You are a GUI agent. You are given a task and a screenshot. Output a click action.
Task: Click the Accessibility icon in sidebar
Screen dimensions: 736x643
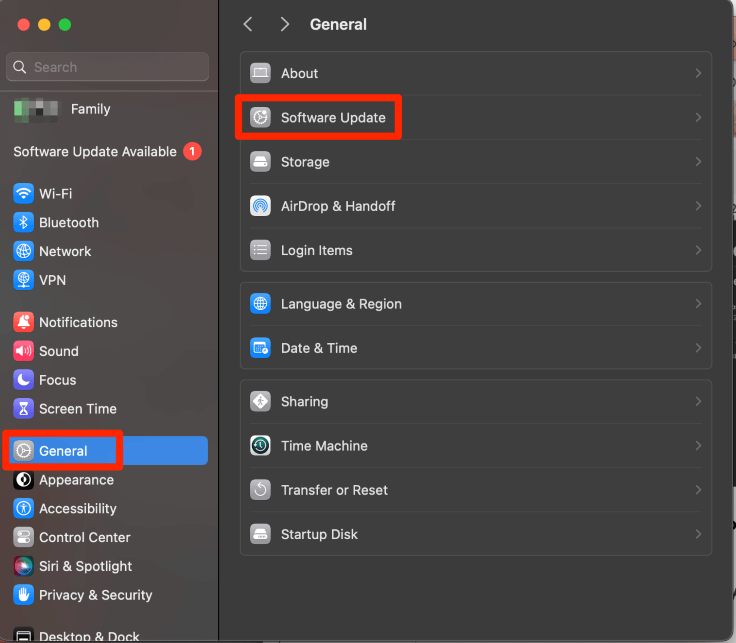[23, 508]
